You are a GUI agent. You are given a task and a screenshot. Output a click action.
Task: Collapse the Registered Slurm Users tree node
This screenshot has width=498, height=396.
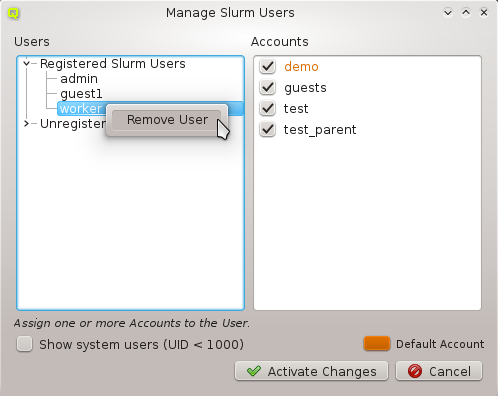(x=26, y=63)
